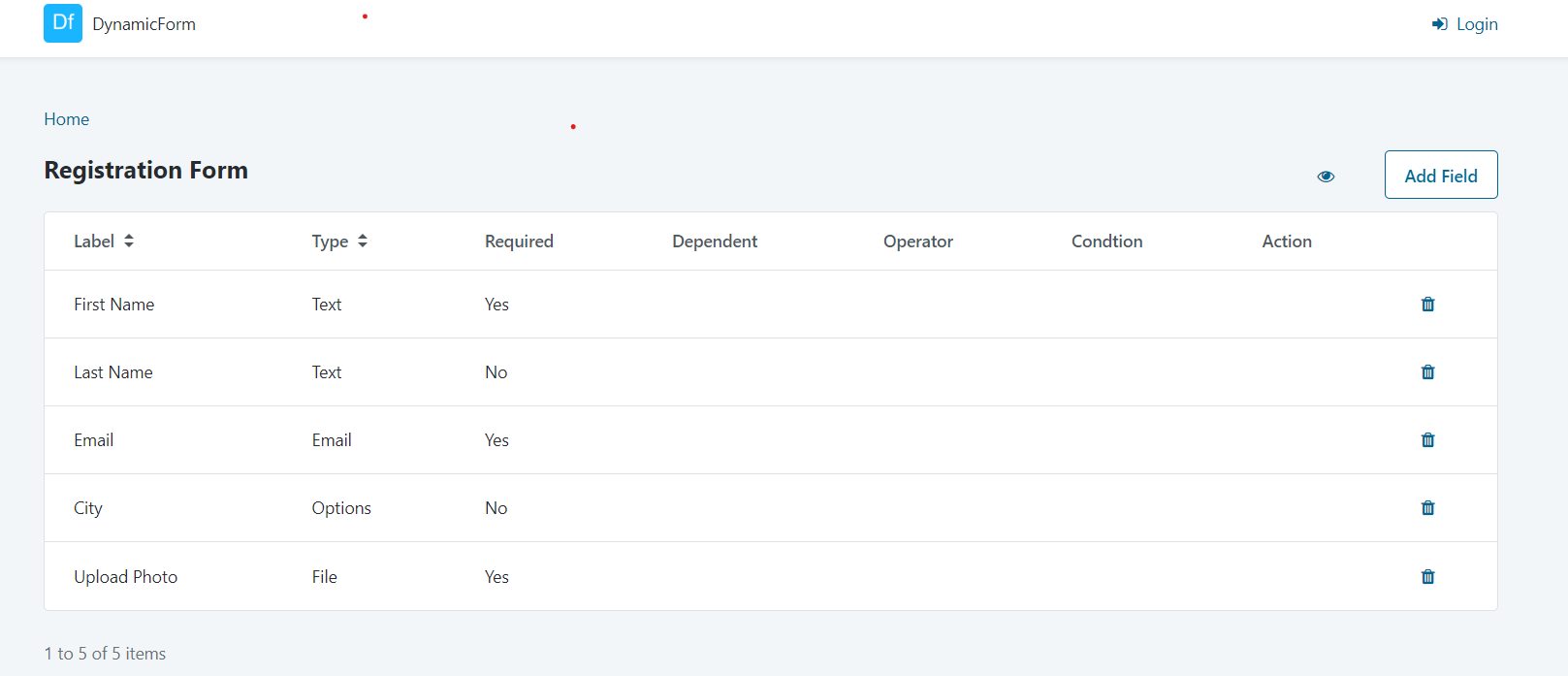Click Yes required in Email row

[496, 440]
